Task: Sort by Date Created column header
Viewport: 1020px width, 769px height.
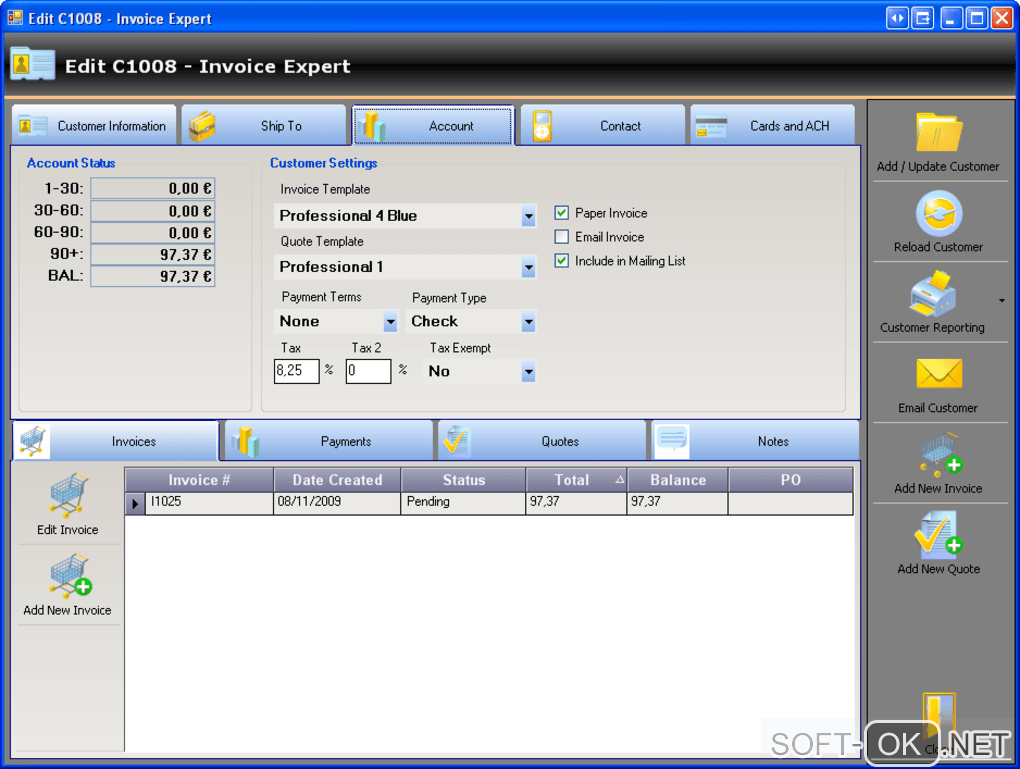Action: [x=337, y=479]
